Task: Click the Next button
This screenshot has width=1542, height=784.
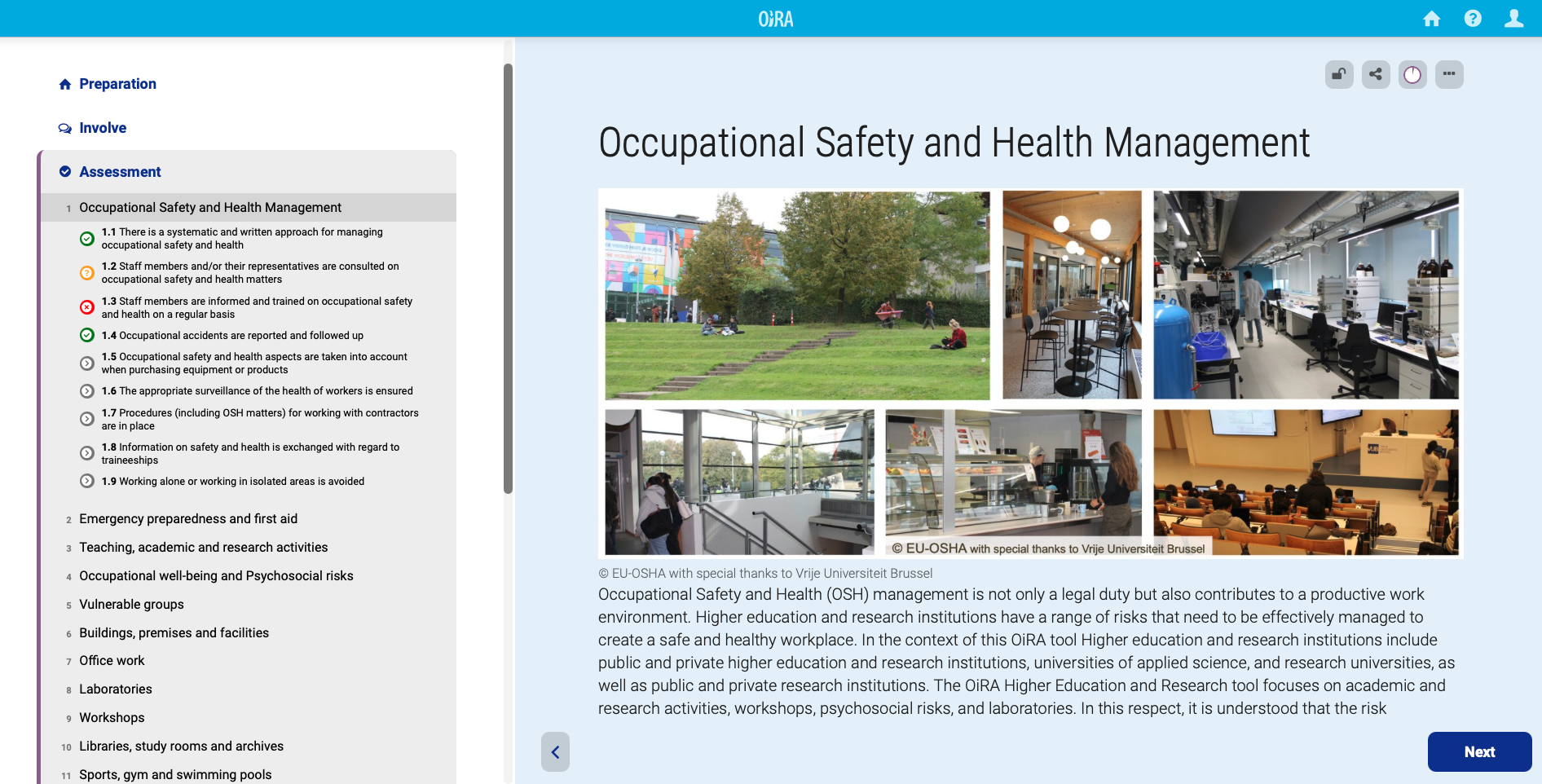Action: (1479, 751)
